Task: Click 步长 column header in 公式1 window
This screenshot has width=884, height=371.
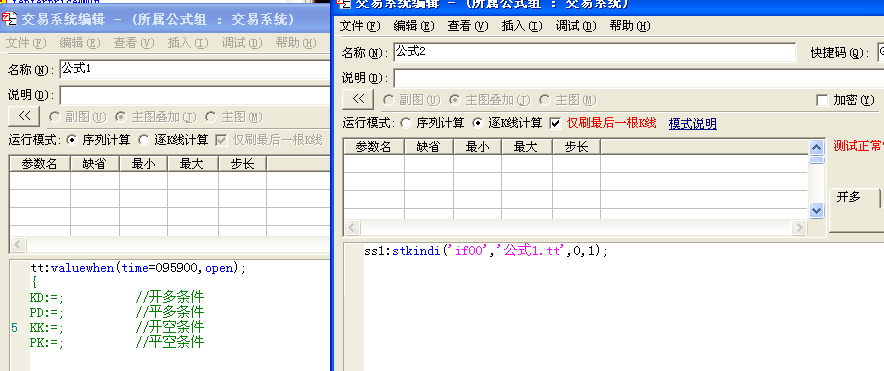Action: coord(242,164)
